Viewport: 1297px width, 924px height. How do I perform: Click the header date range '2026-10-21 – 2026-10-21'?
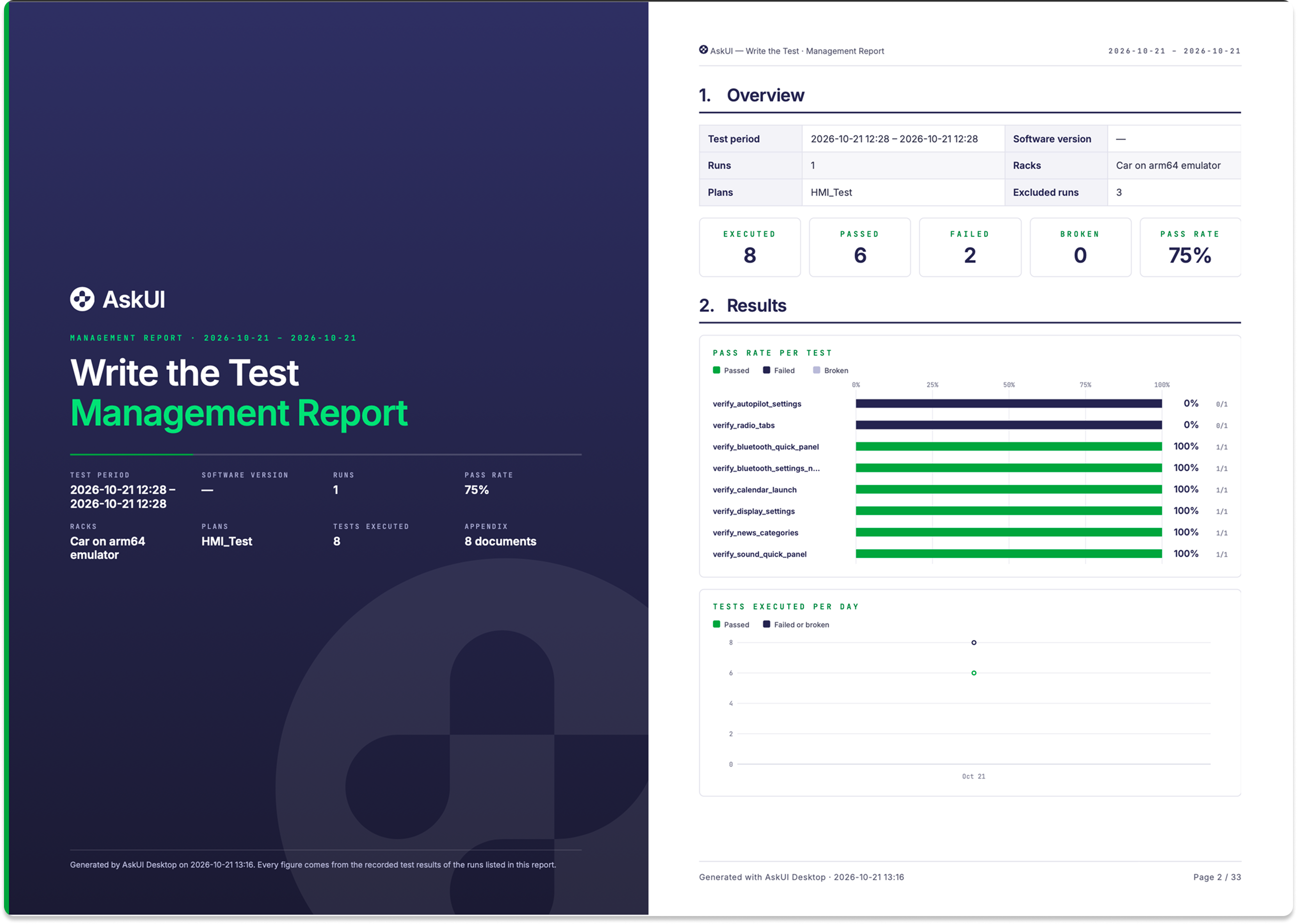point(1174,50)
